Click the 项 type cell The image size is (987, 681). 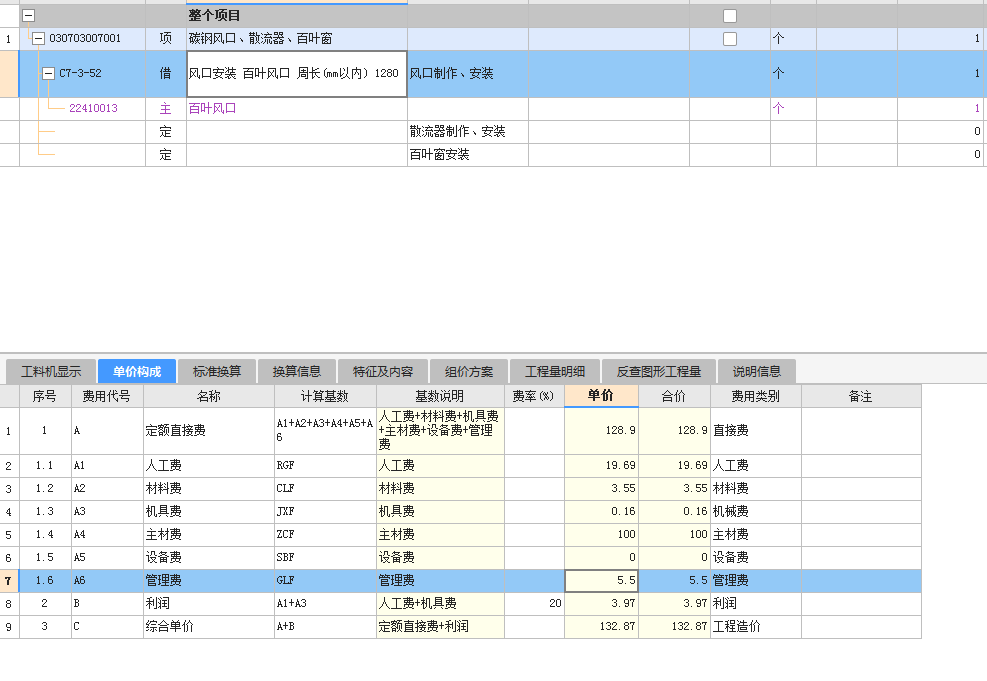click(x=166, y=38)
